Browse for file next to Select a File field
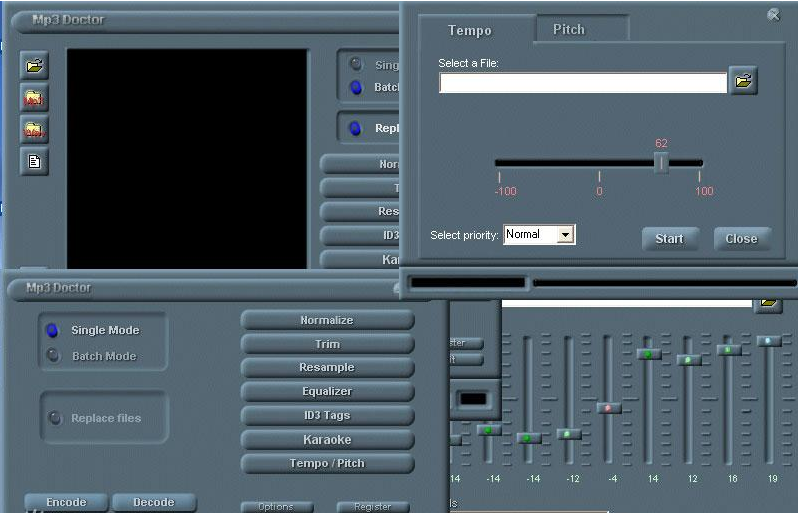Viewport: 798px width, 513px height. pyautogui.click(x=743, y=80)
